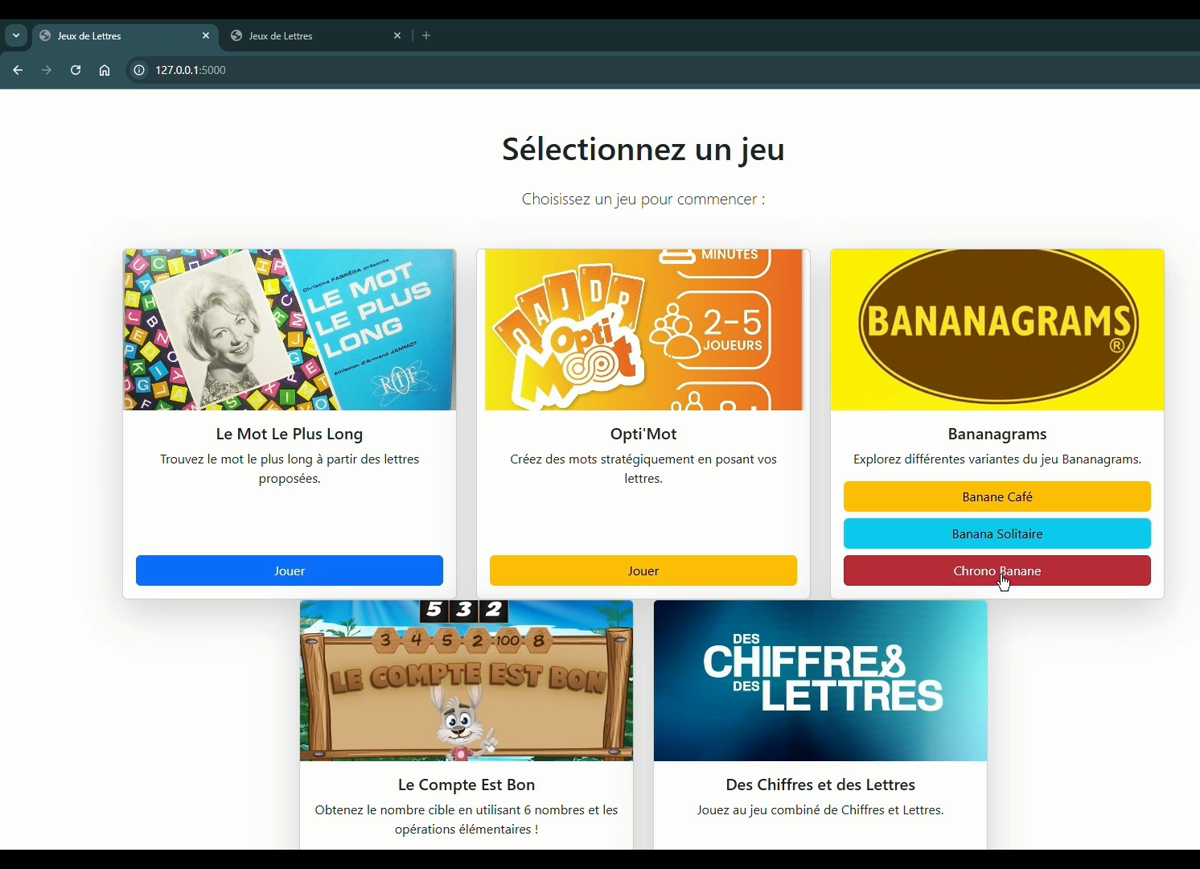
Task: Open the browser home icon
Action: click(x=105, y=70)
